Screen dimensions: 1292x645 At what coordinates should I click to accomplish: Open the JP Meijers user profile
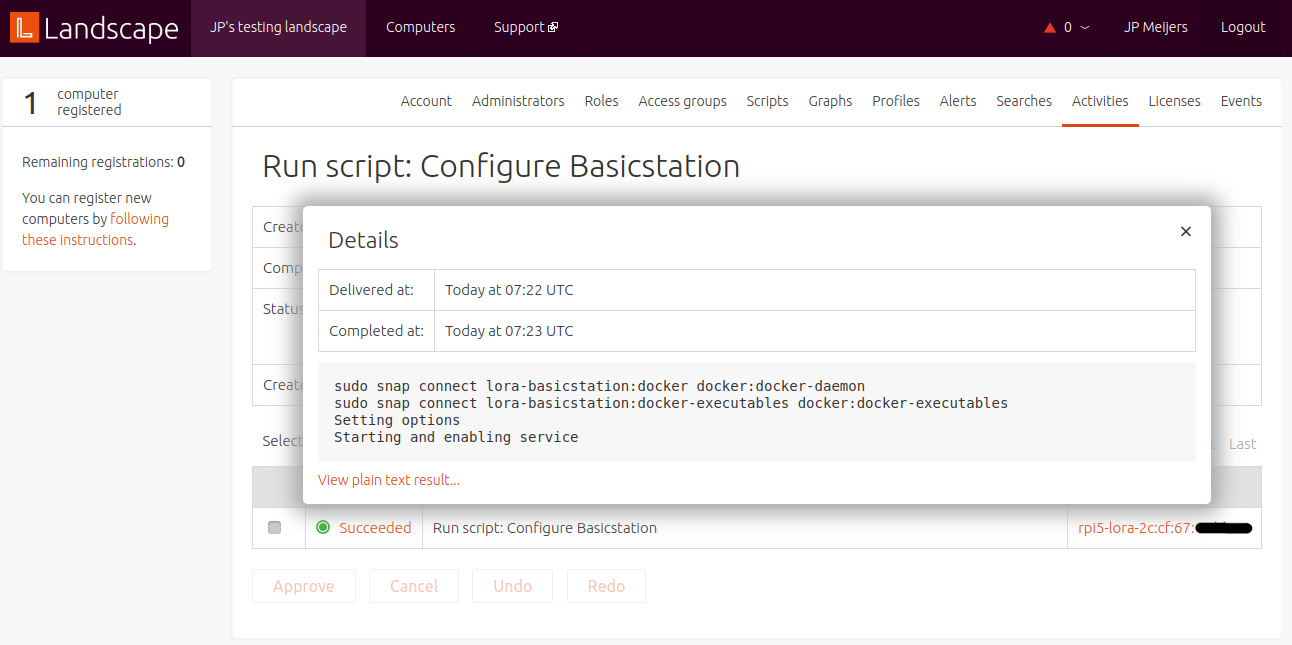[1155, 27]
